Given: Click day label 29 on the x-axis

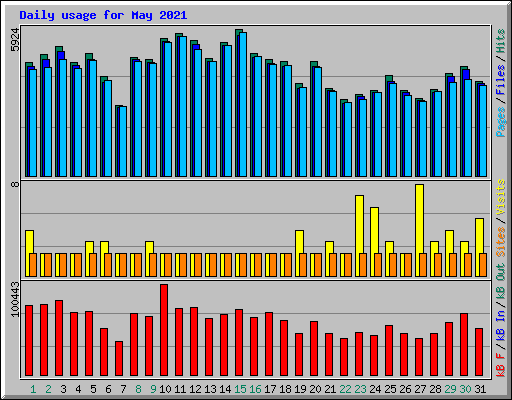Looking at the screenshot, I should click(450, 389).
